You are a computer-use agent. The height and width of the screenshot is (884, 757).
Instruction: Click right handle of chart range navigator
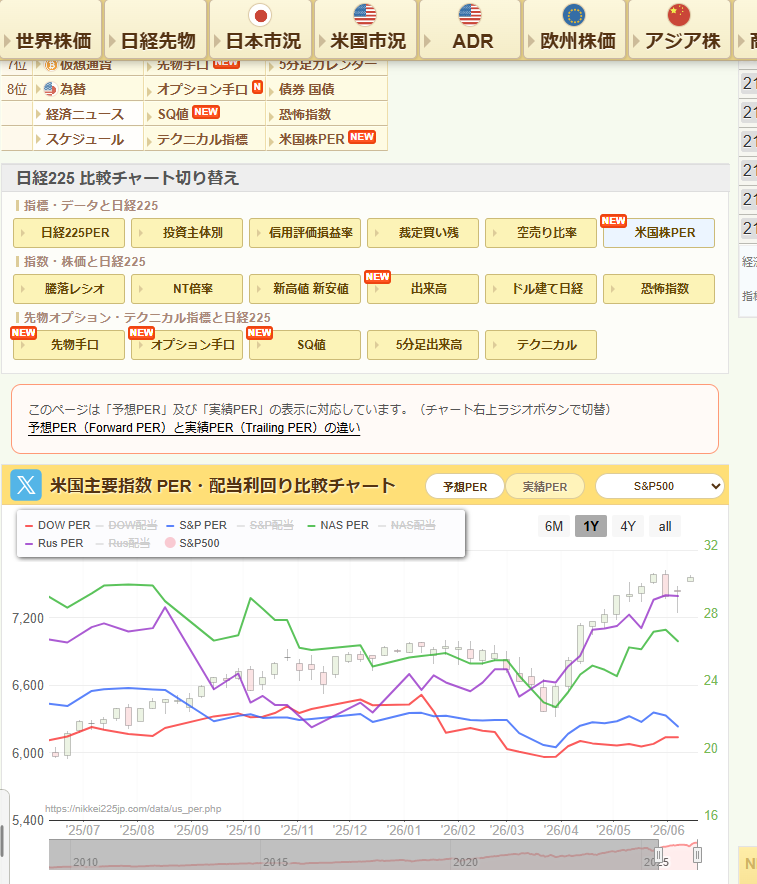(697, 855)
